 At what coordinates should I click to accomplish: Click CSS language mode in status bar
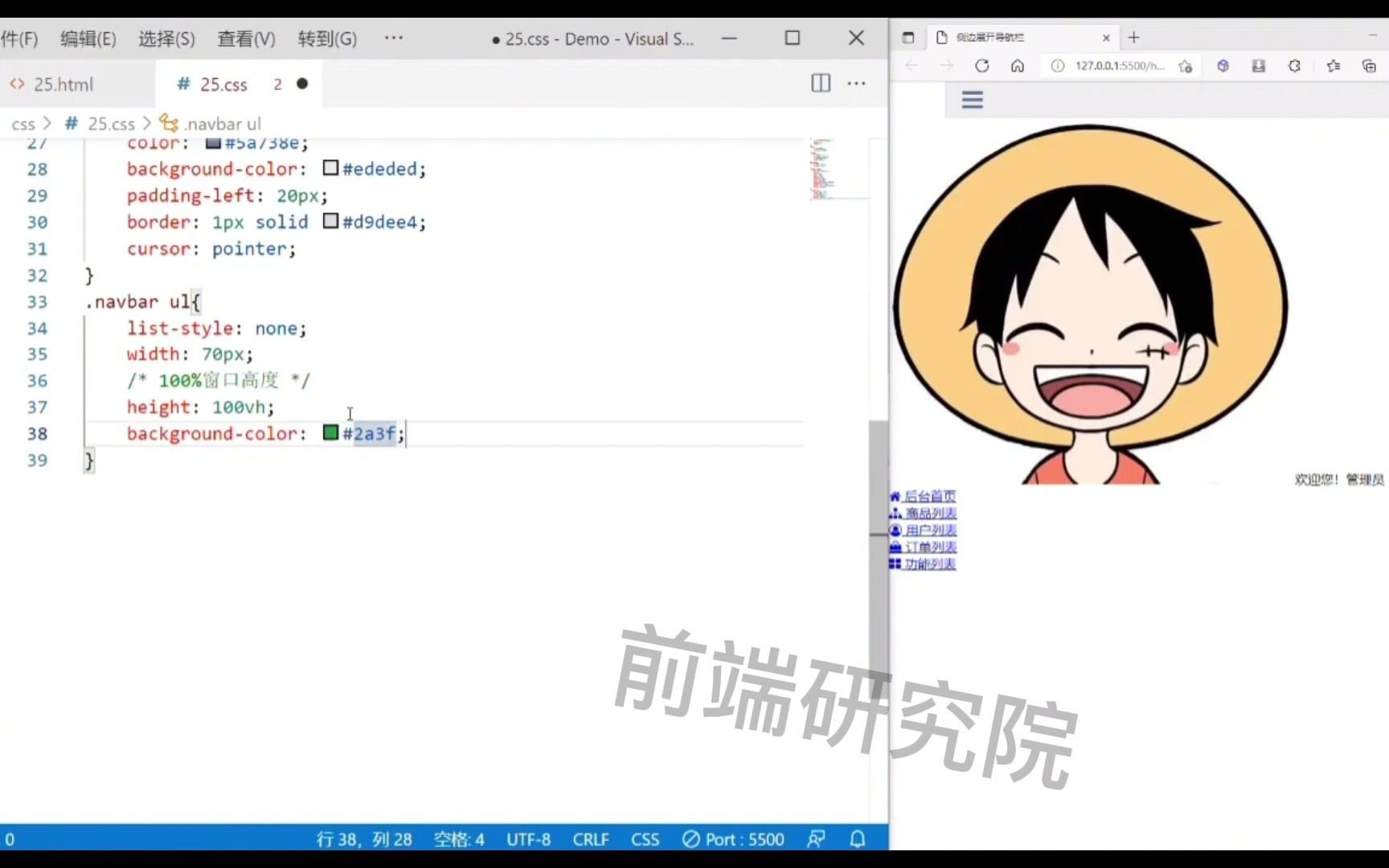tap(645, 839)
